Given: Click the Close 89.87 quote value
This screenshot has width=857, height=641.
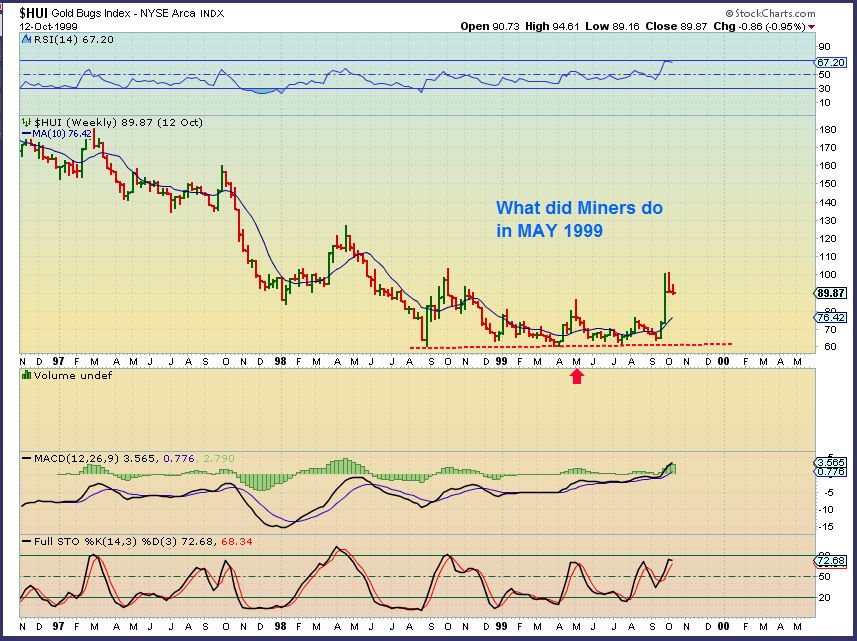Looking at the screenshot, I should tap(694, 26).
